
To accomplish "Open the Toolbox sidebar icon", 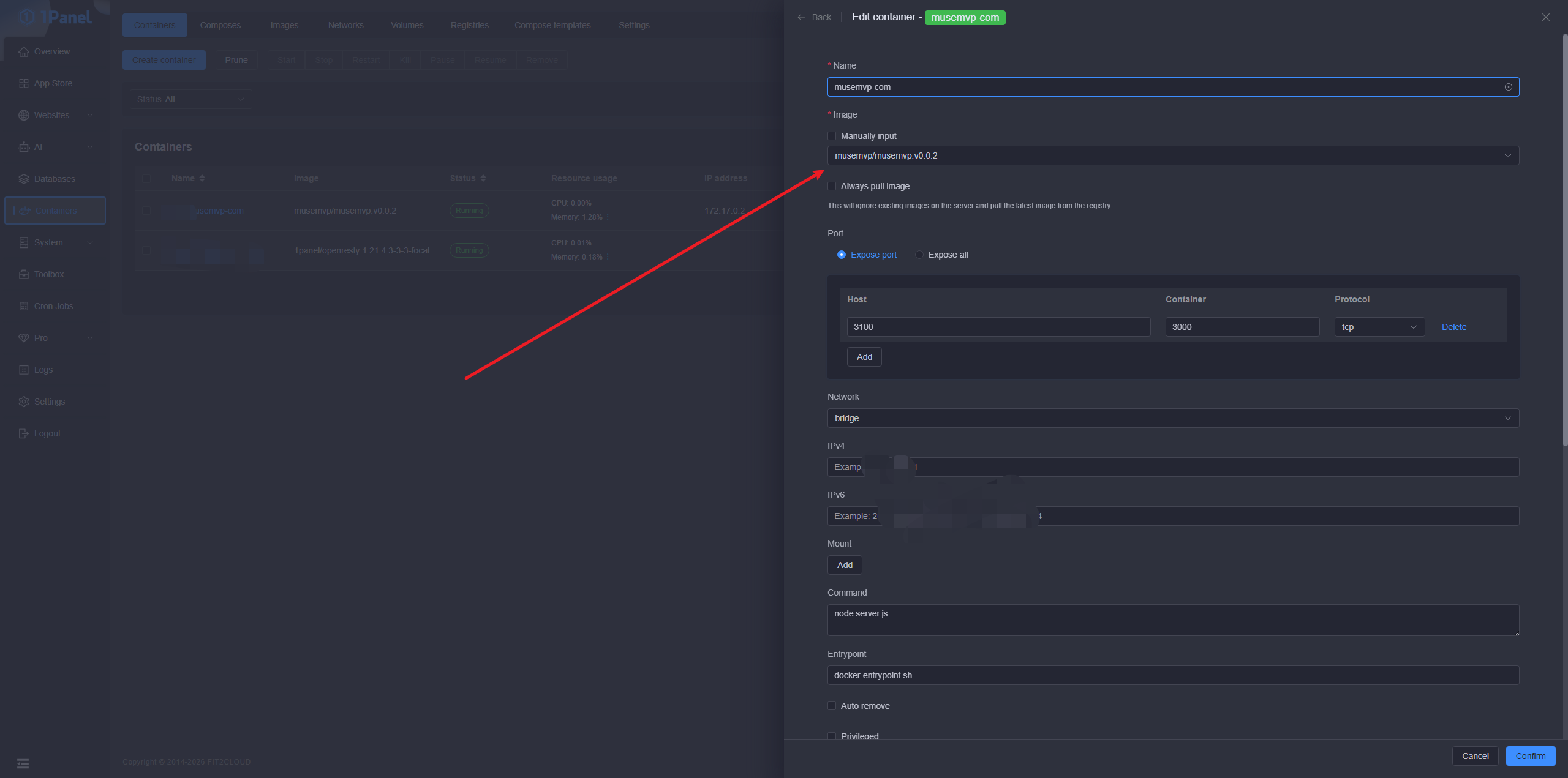I will click(x=24, y=274).
